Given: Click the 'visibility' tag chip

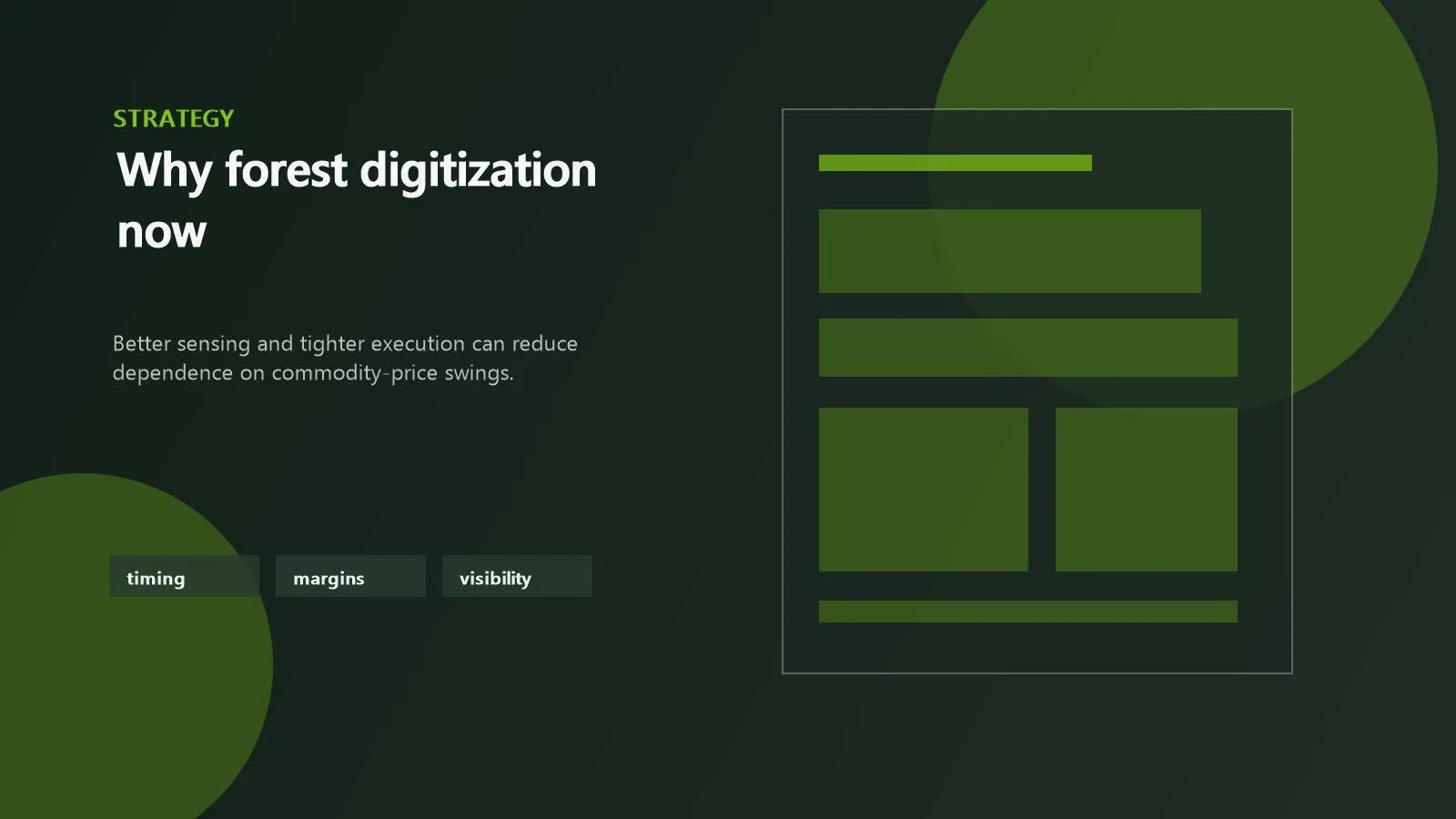Looking at the screenshot, I should coord(517,576).
